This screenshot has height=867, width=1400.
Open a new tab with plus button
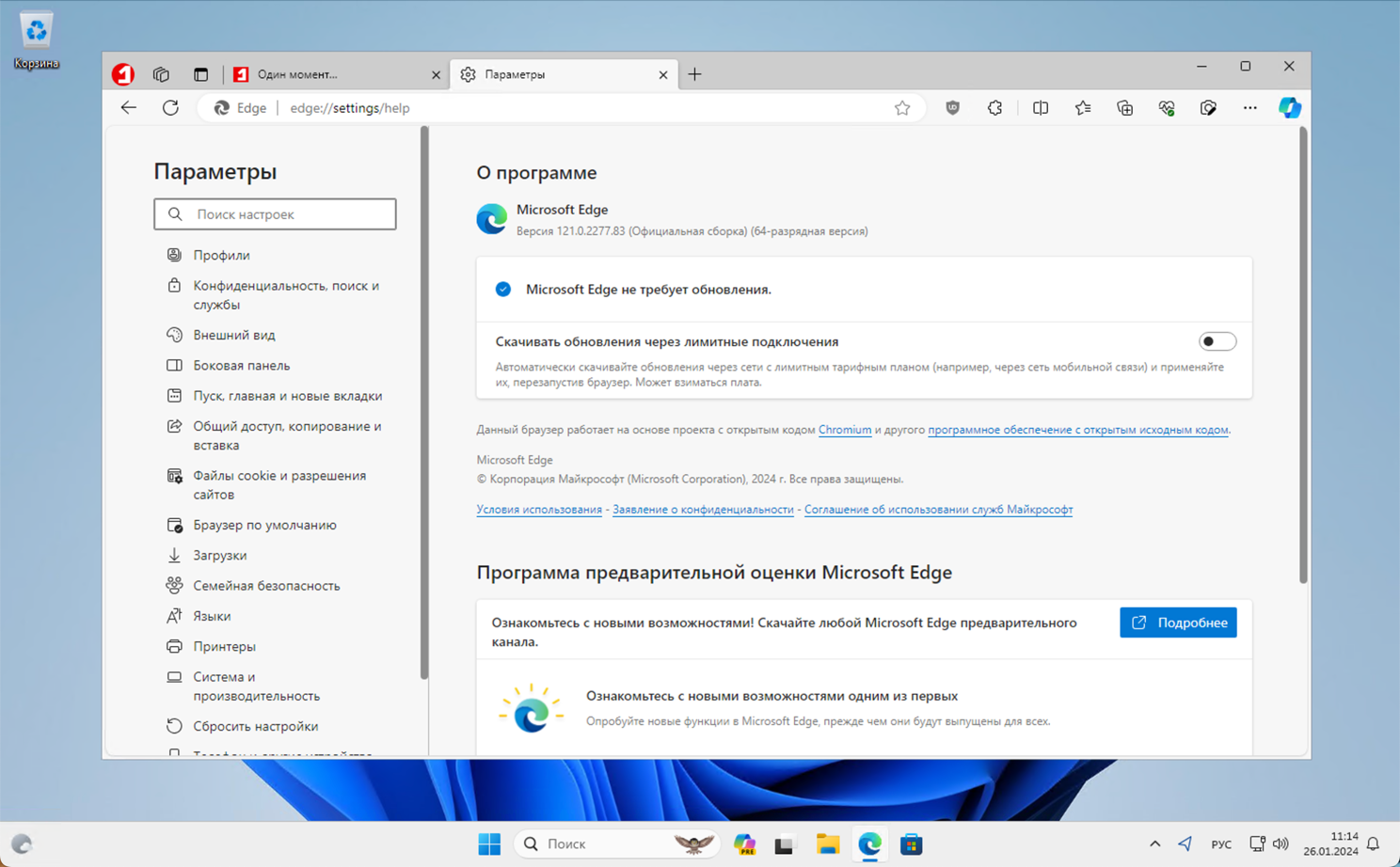(694, 74)
